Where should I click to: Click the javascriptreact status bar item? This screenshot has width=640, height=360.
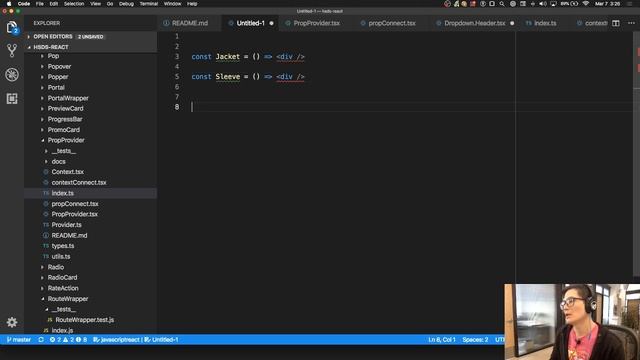(x=117, y=340)
